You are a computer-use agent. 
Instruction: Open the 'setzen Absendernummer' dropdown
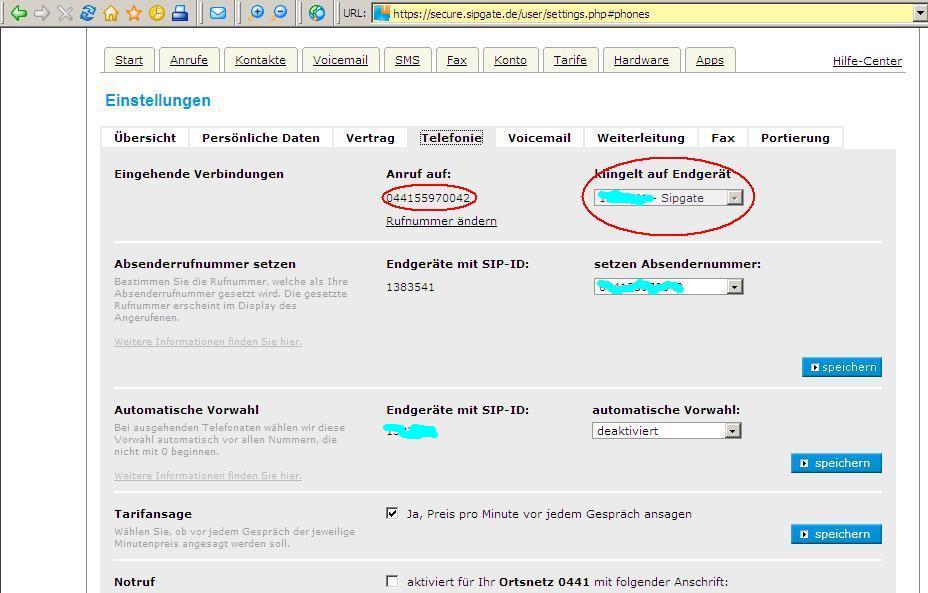[x=734, y=287]
